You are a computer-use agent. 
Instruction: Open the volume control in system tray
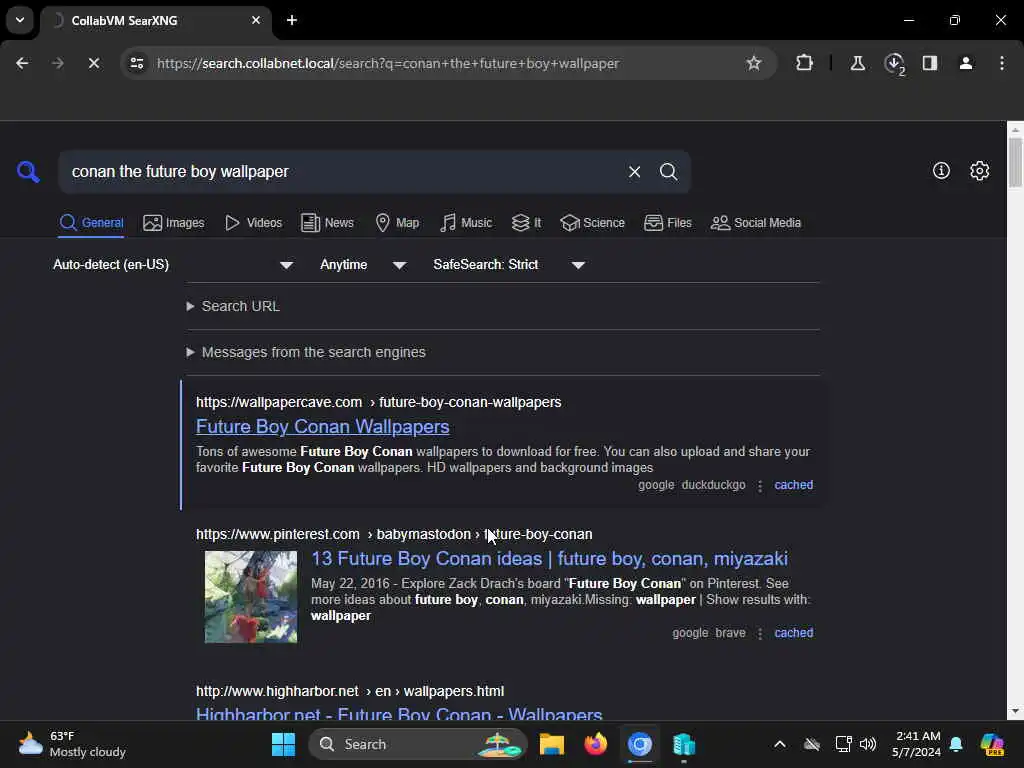[868, 744]
